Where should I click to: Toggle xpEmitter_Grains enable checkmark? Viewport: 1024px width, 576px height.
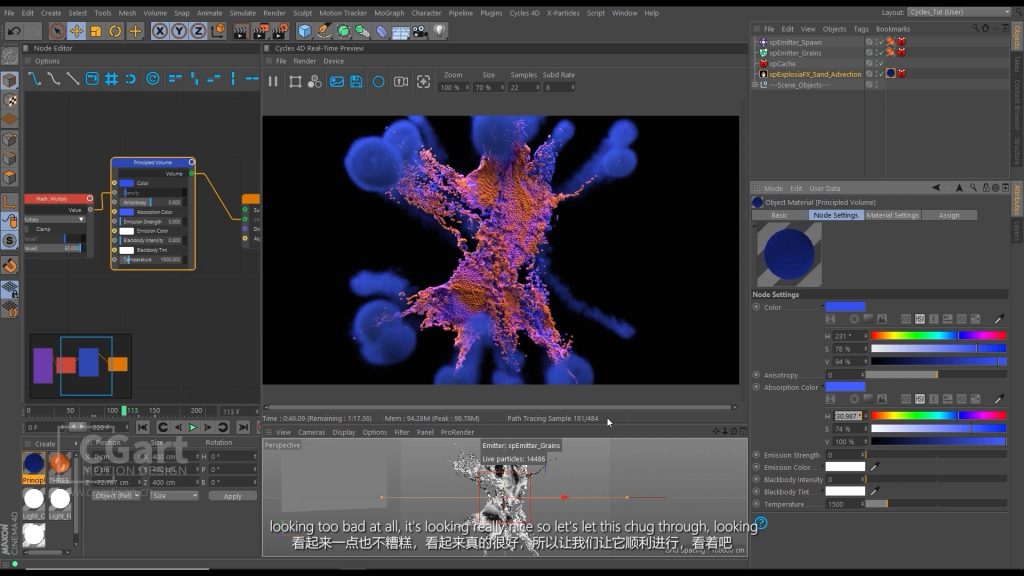(x=880, y=54)
